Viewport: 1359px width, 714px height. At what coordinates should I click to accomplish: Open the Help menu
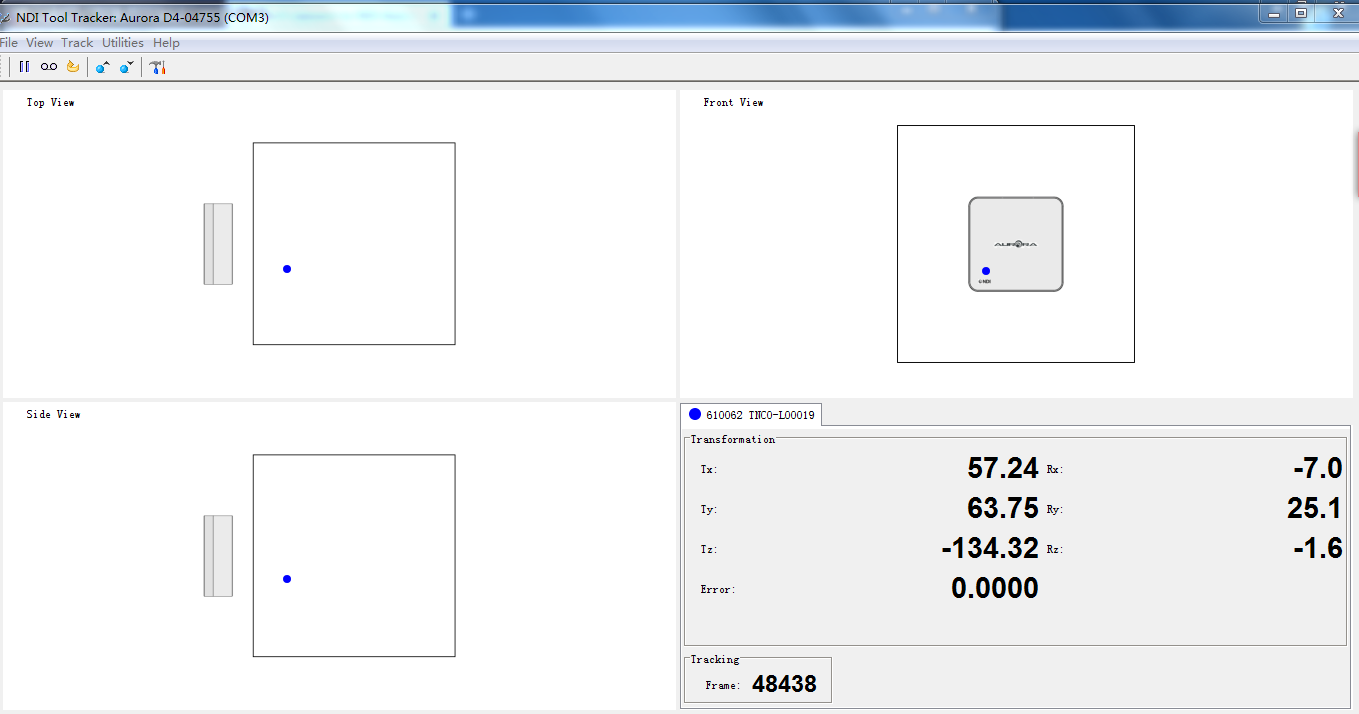(x=166, y=42)
